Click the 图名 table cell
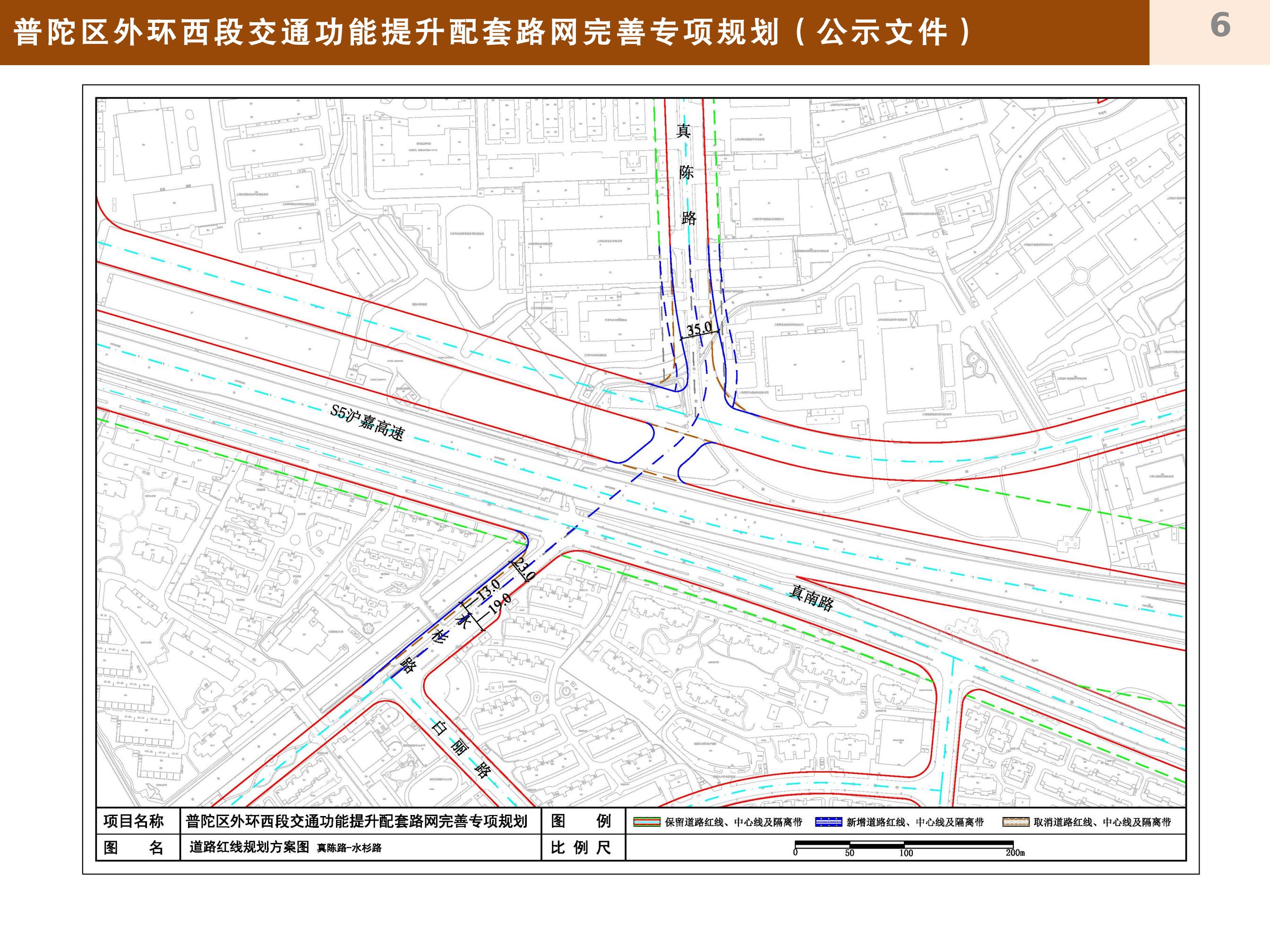 coord(134,848)
